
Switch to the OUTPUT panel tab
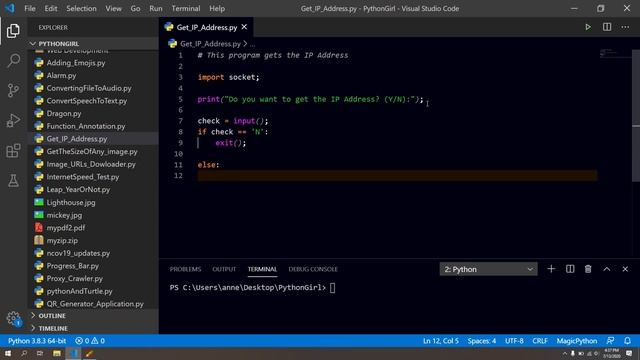tap(224, 269)
